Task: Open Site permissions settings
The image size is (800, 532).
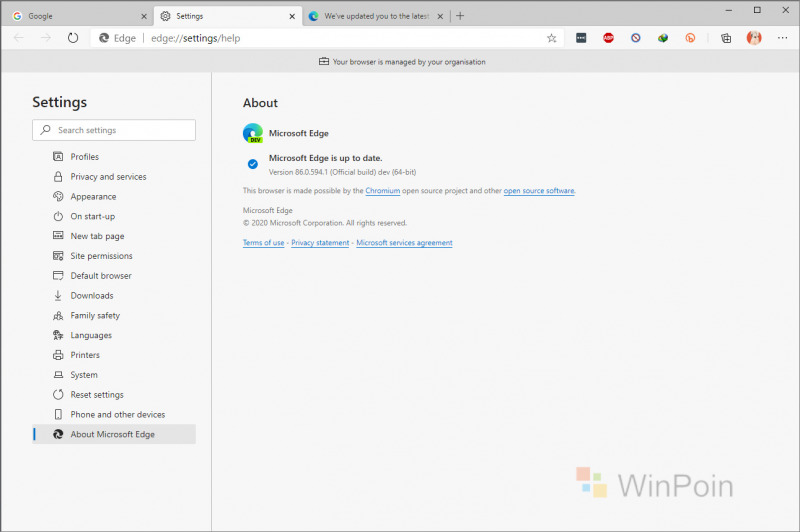Action: pyautogui.click(x=102, y=256)
